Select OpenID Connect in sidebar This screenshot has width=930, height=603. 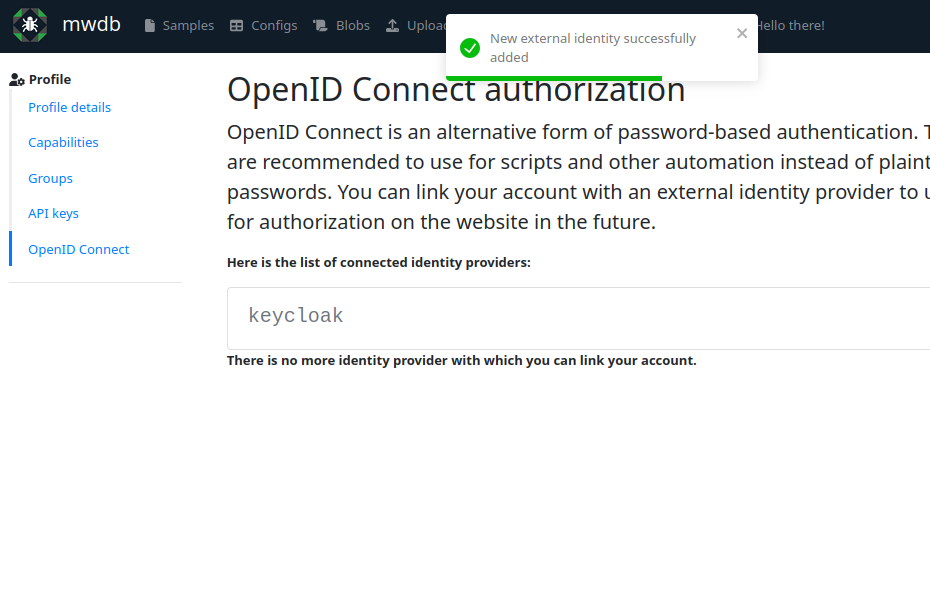pyautogui.click(x=78, y=249)
